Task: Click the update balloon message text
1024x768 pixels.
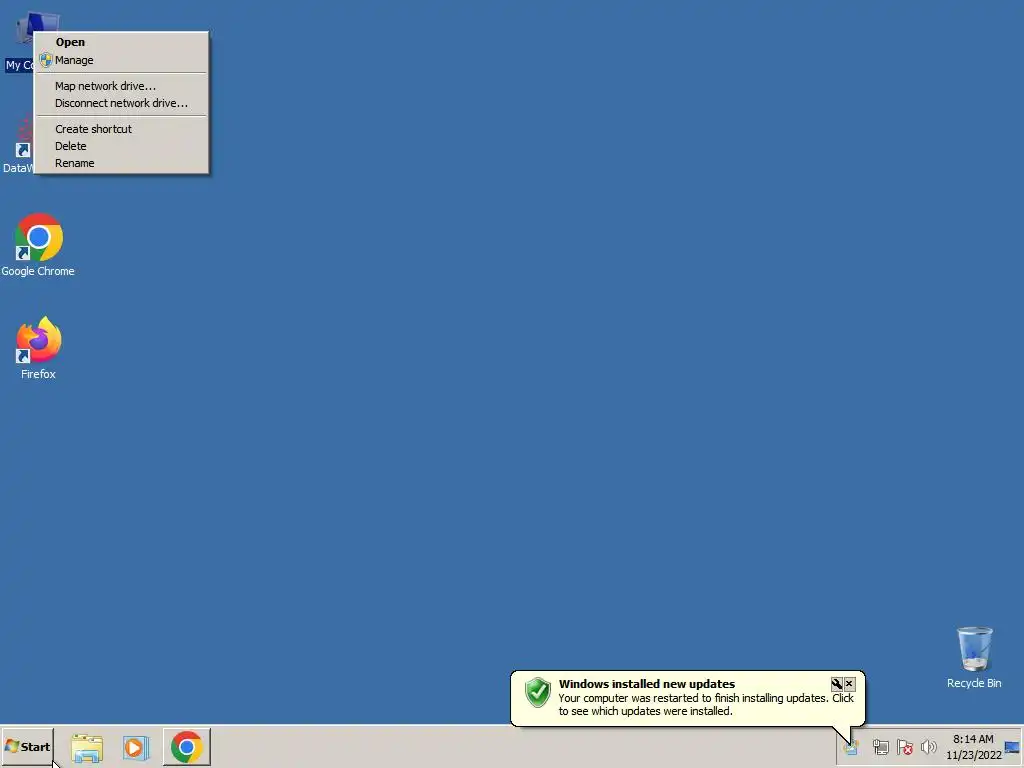Action: point(706,705)
